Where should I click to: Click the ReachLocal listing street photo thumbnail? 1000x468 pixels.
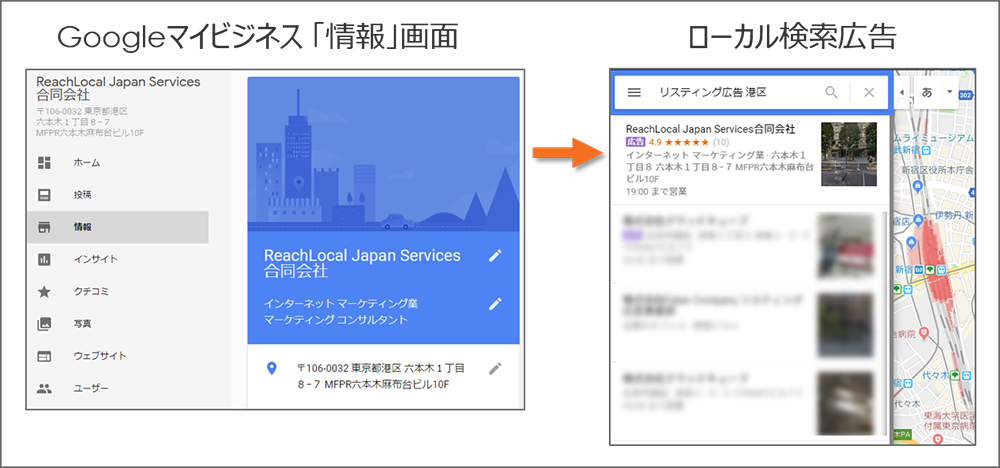849,154
